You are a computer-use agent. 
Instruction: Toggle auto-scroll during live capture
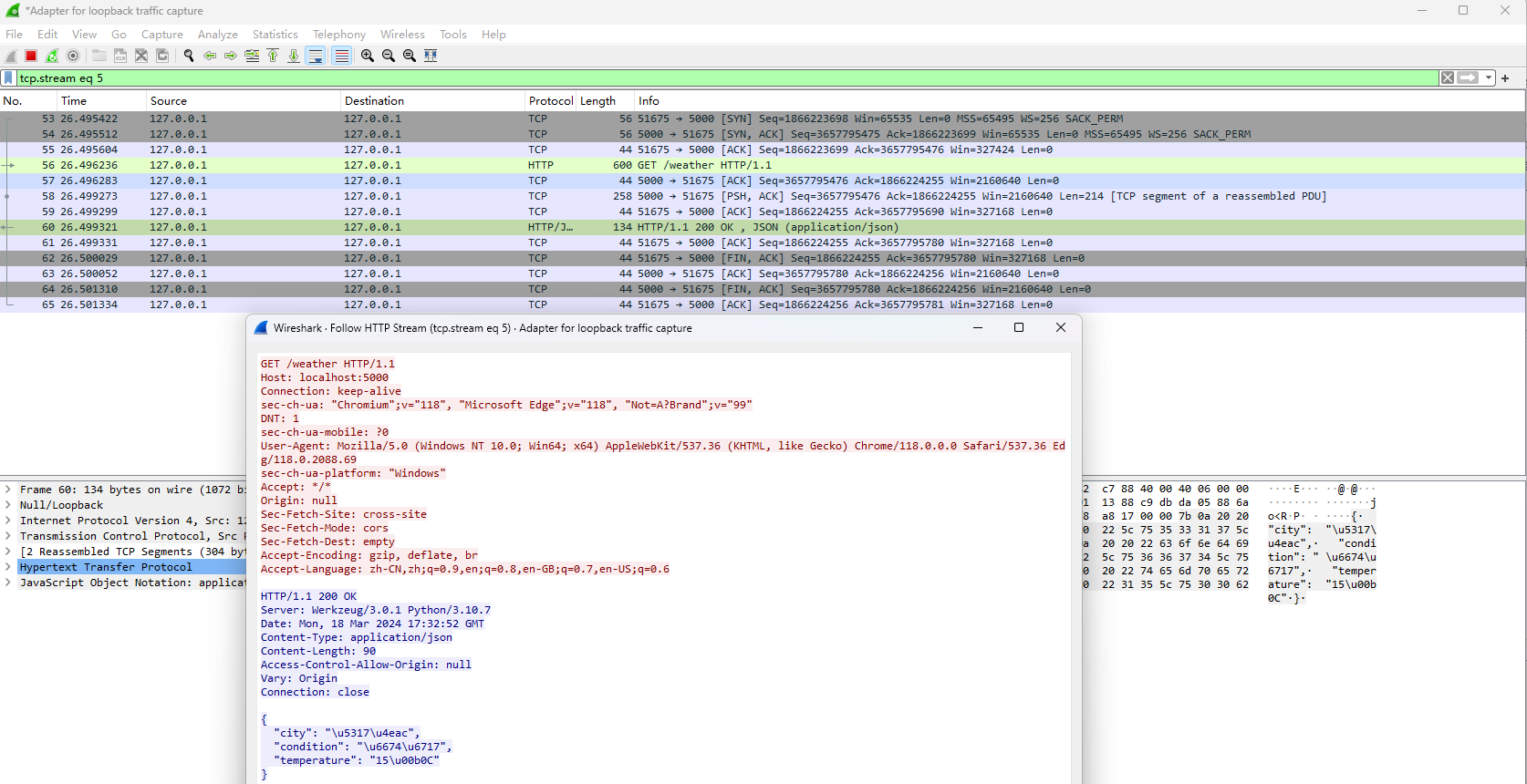316,56
